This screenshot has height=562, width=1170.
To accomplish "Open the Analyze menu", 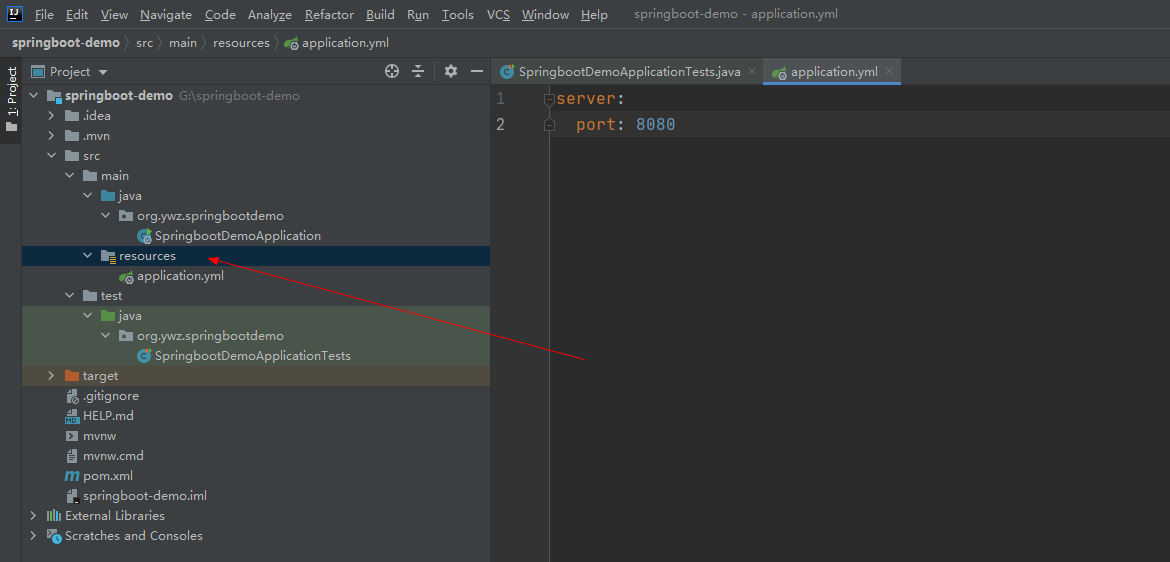I will pos(270,15).
